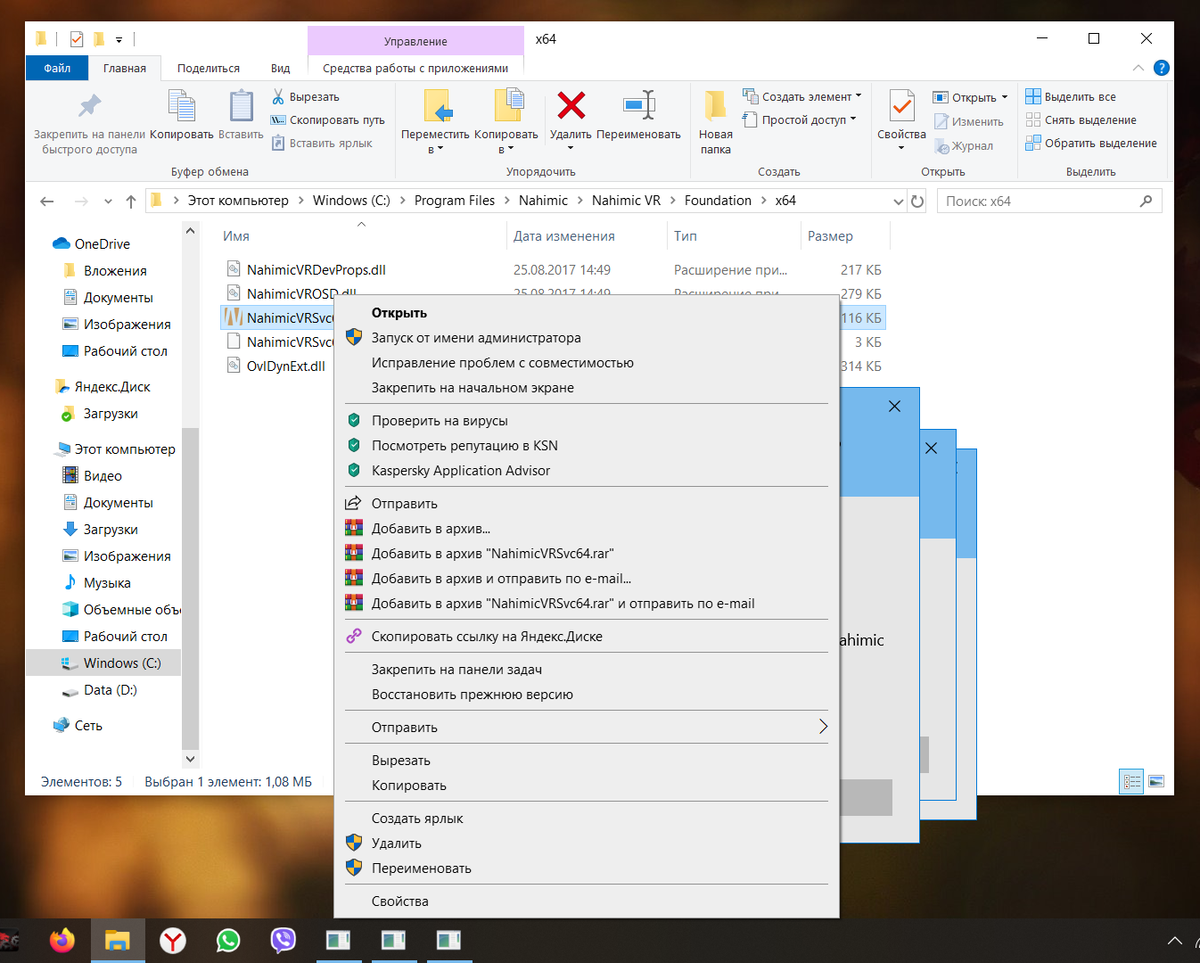Viewport: 1200px width, 963px height.
Task: Click Изменить in the ribbon
Action: point(968,122)
